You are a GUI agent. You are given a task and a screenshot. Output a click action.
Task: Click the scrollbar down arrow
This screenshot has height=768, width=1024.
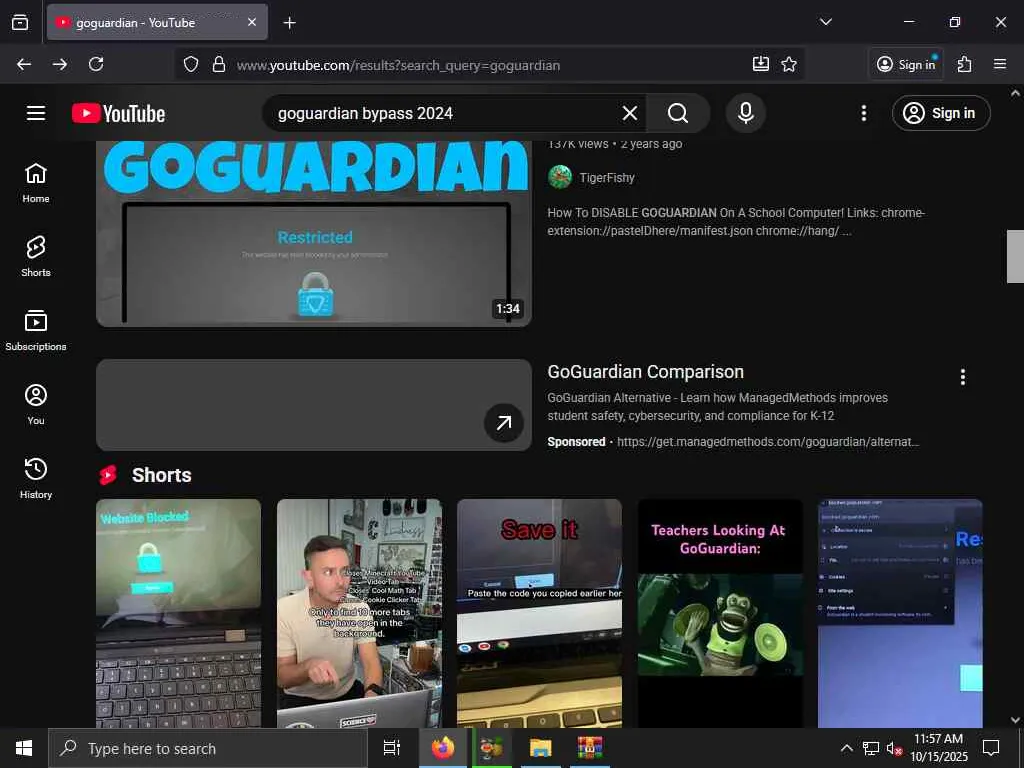[x=1015, y=720]
